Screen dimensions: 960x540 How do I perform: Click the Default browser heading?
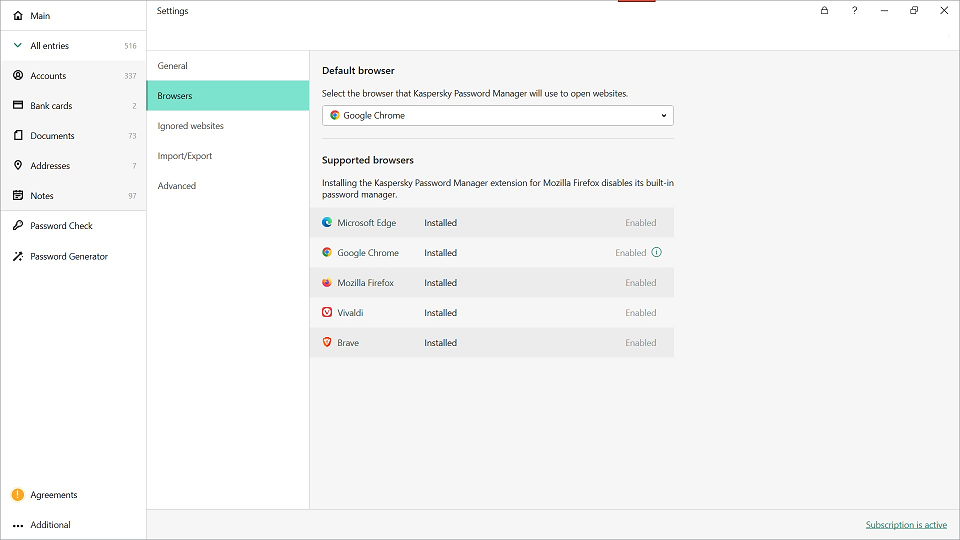(358, 70)
